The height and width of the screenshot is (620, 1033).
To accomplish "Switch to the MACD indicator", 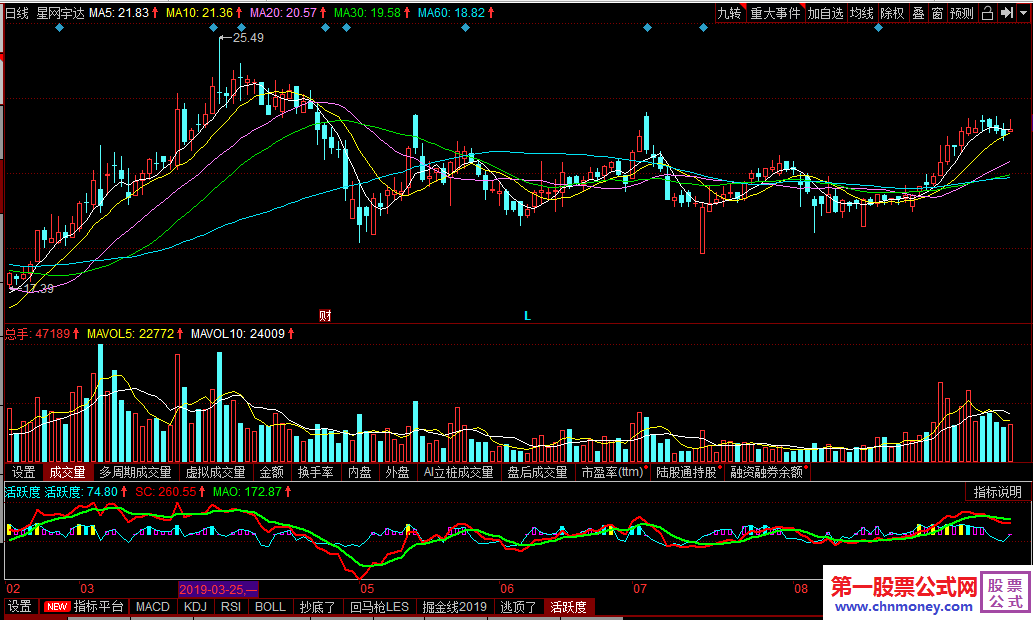I will pos(153,607).
